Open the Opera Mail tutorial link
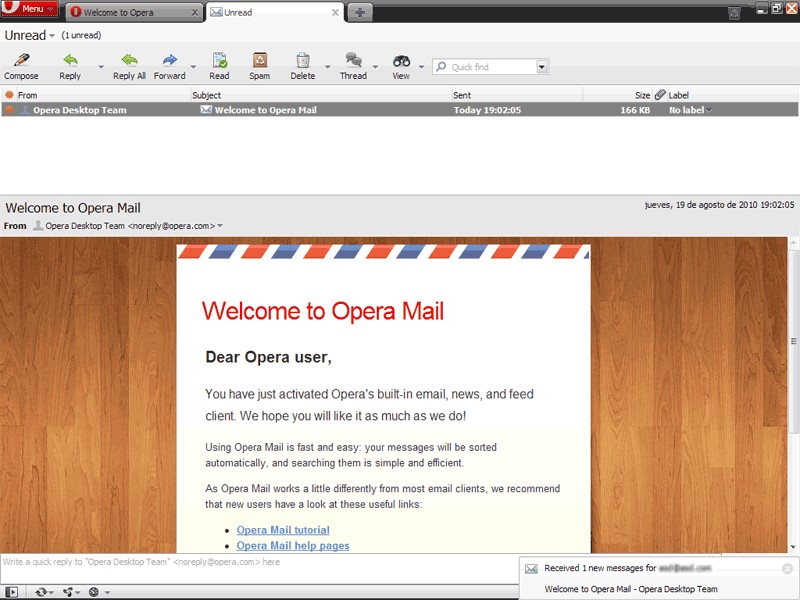Image resolution: width=800 pixels, height=600 pixels. 283,530
